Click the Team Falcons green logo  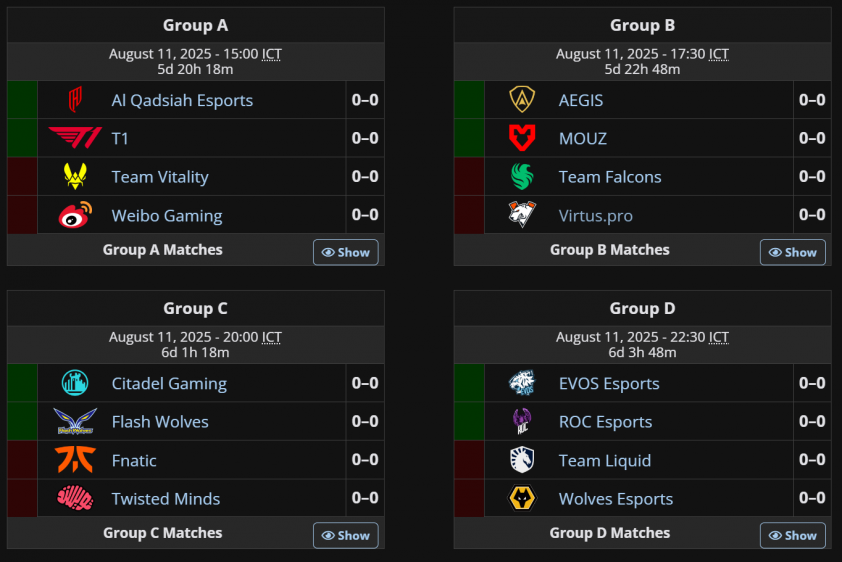coord(522,177)
